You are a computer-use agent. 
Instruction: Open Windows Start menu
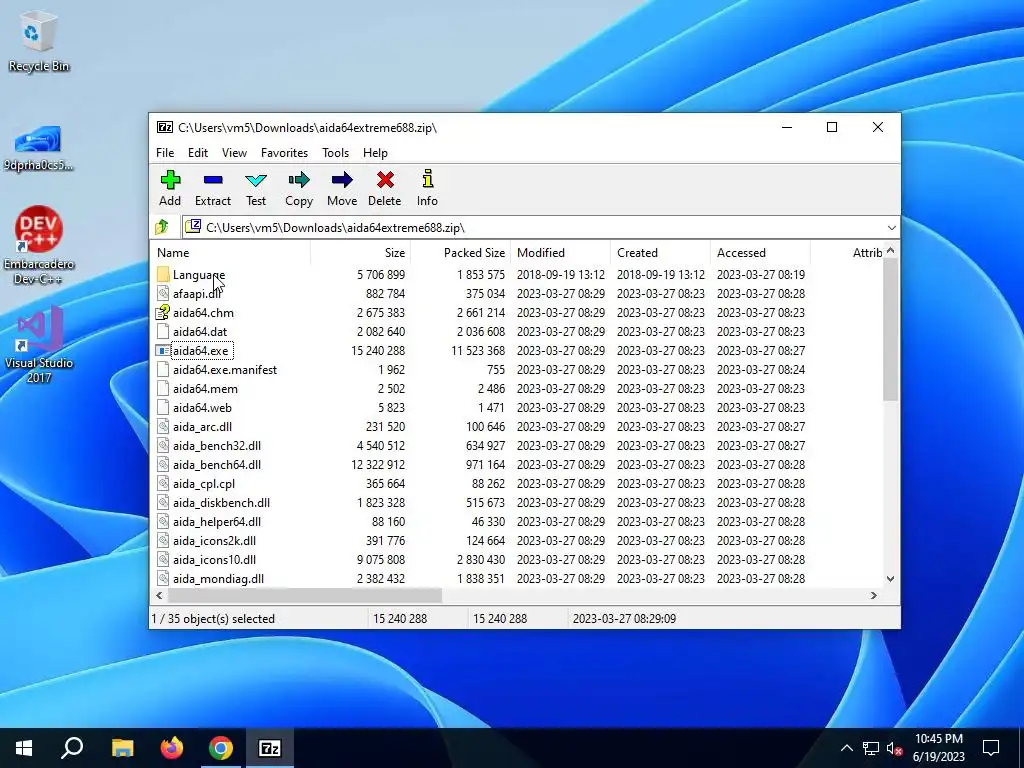24,748
